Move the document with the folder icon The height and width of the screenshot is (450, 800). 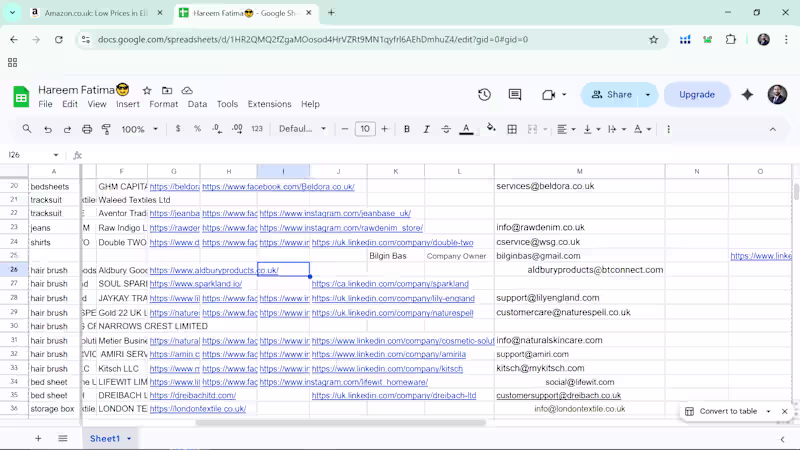click(x=167, y=90)
